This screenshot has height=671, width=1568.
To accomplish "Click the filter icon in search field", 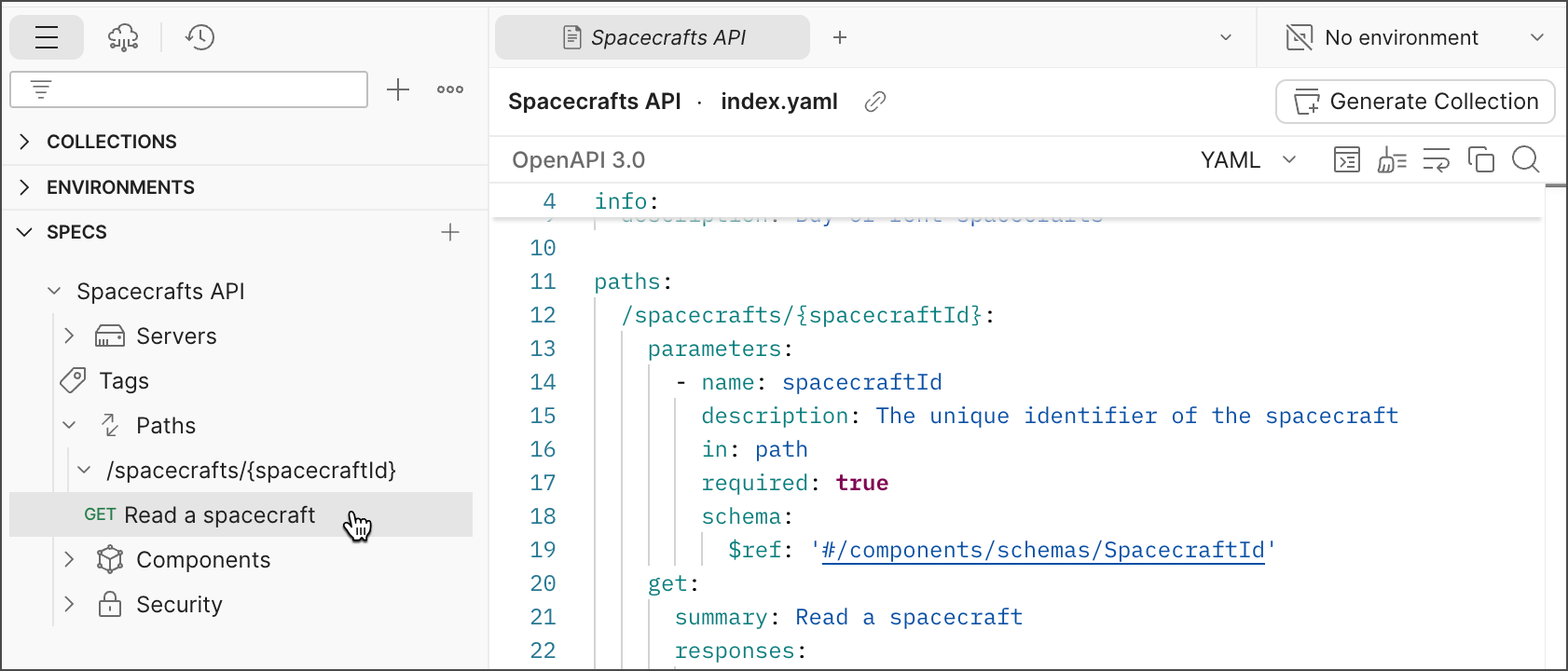I will pos(41,89).
